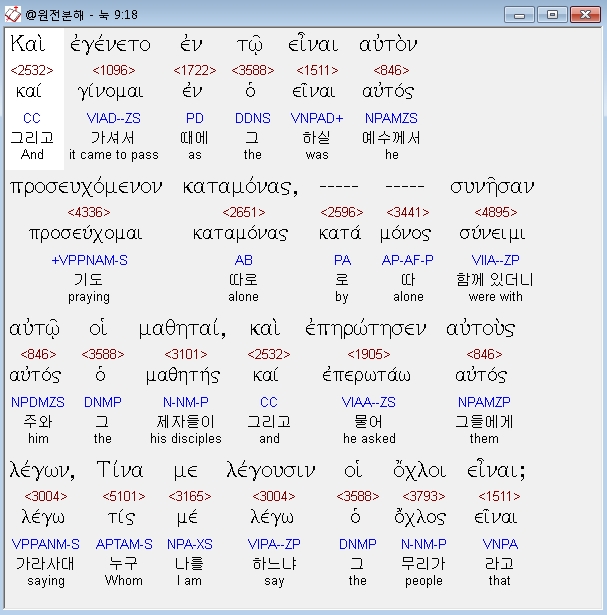Select the Greek word προσευχόμενον
This screenshot has width=607, height=615.
(x=86, y=187)
